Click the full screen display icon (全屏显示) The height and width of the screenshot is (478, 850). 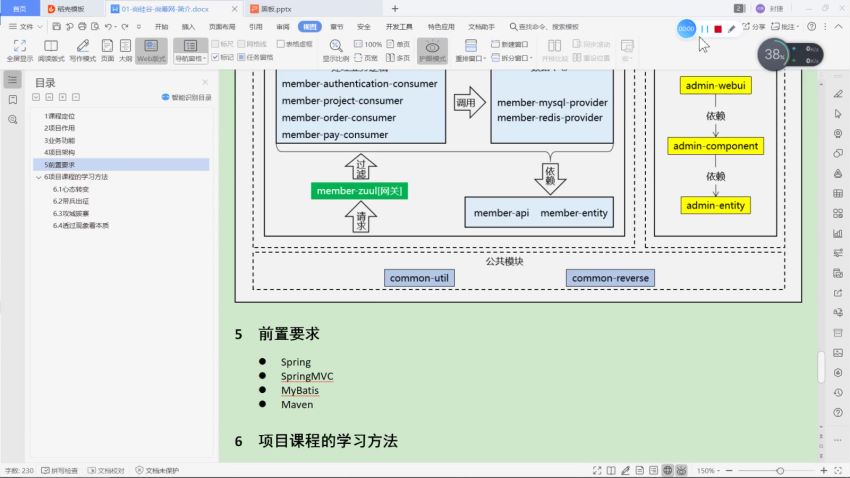tap(20, 50)
